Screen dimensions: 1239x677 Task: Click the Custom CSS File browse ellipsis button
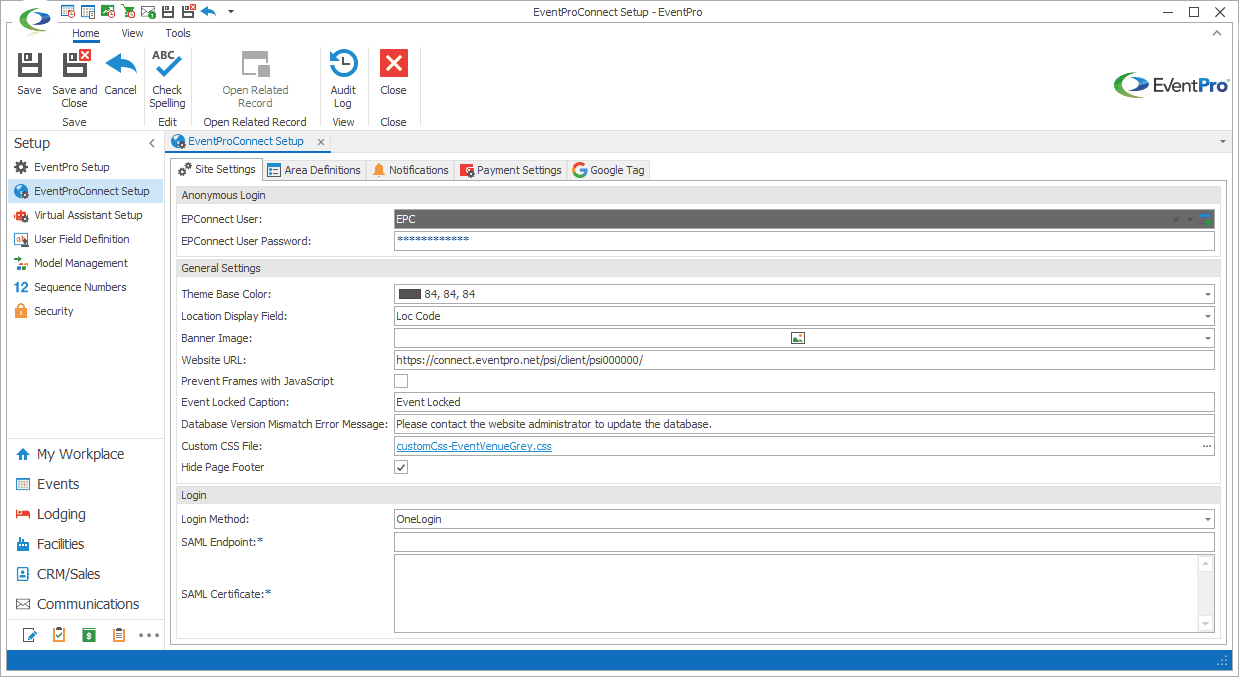(x=1207, y=446)
